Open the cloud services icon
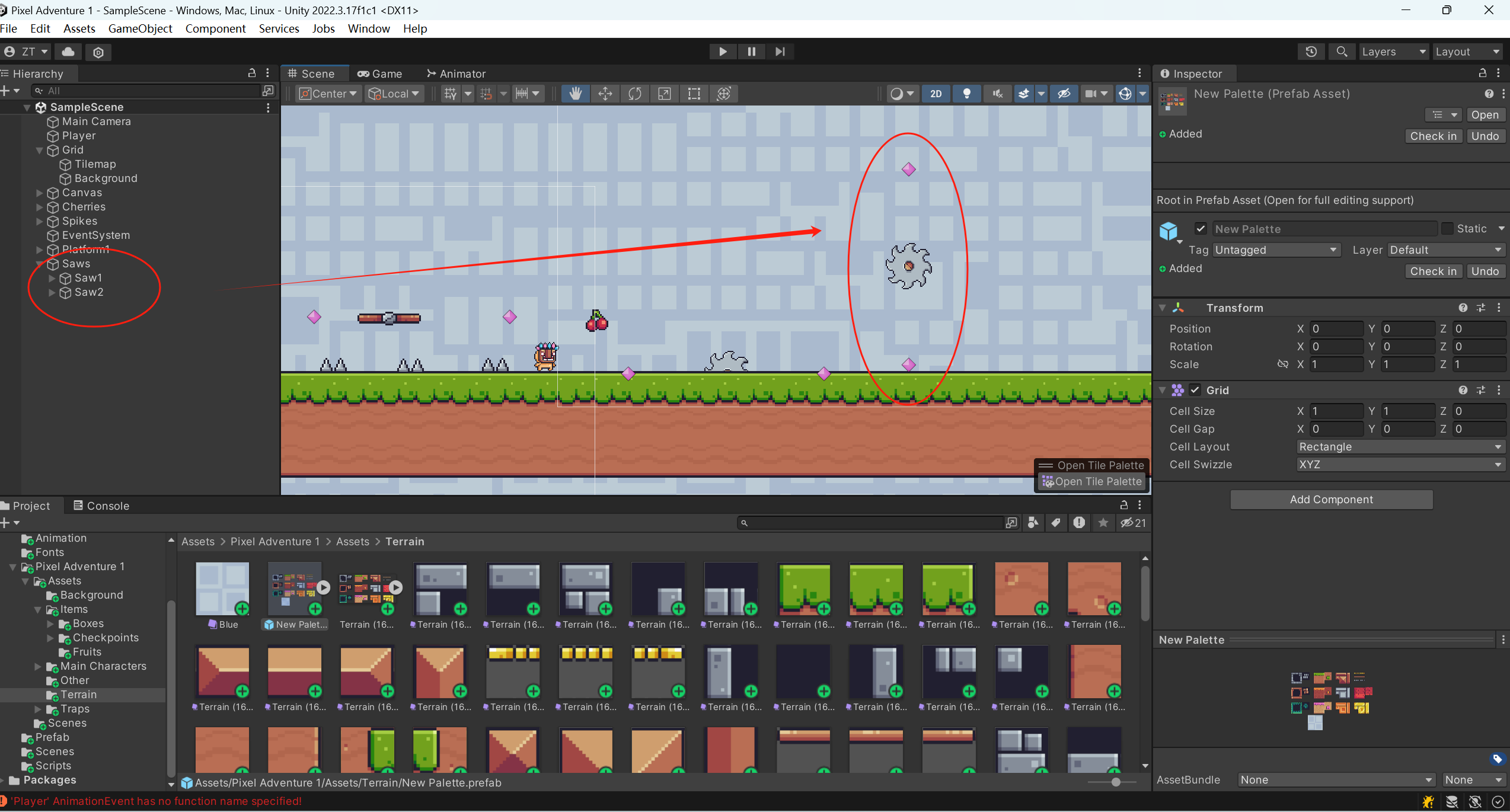 click(x=68, y=52)
